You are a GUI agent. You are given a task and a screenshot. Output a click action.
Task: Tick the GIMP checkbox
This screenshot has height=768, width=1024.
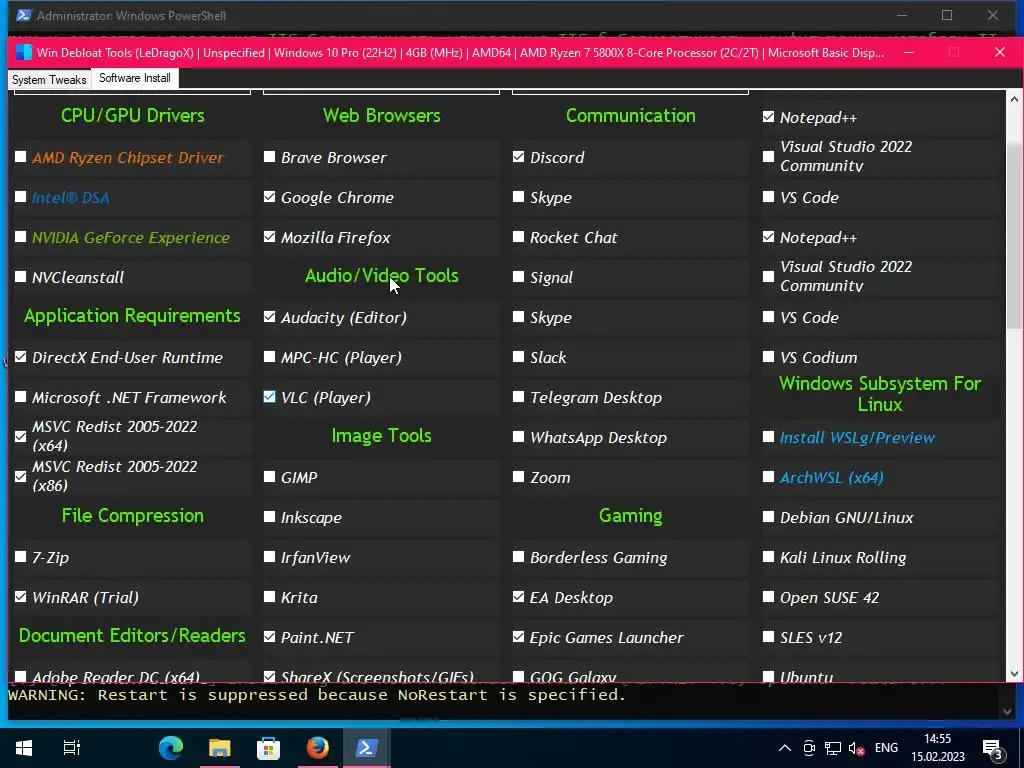[269, 477]
